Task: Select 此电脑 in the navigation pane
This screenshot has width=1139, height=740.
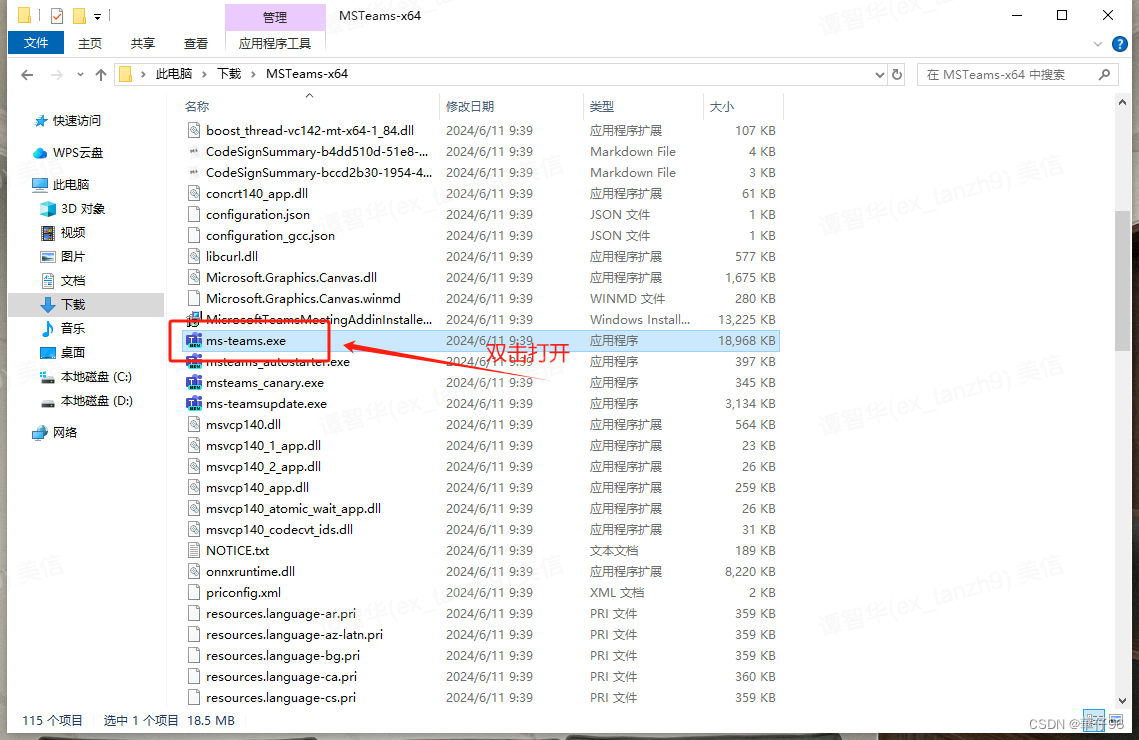Action: (x=71, y=184)
